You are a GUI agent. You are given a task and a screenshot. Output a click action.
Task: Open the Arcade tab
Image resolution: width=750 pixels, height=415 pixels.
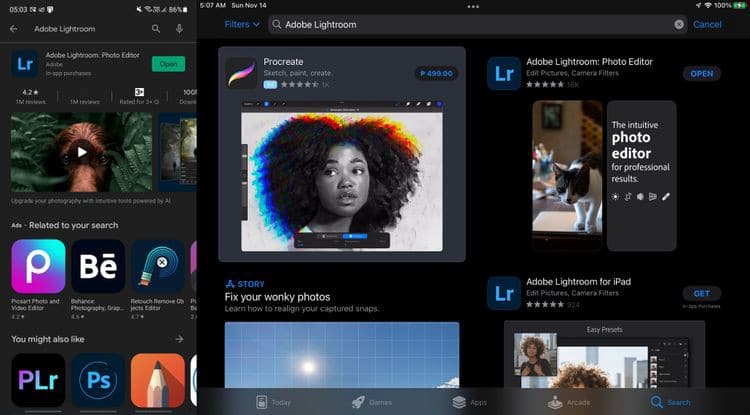(x=568, y=402)
